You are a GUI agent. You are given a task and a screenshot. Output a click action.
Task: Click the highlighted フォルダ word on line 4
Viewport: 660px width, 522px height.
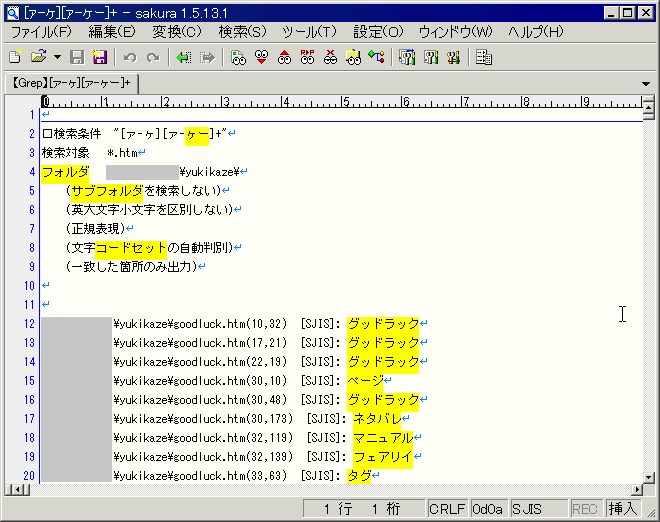point(65,172)
